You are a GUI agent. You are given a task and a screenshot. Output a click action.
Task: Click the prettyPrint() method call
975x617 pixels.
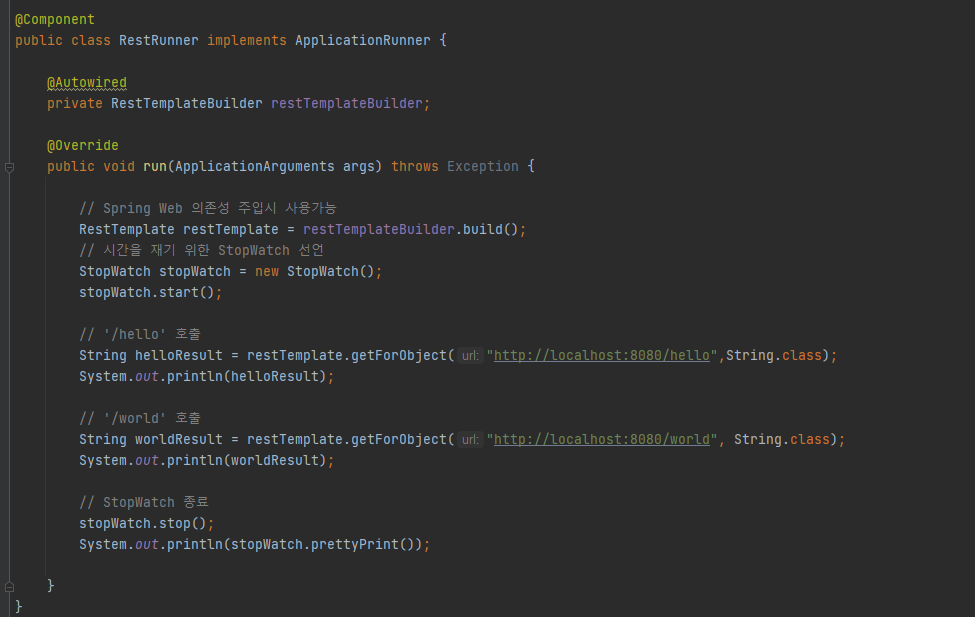click(362, 544)
